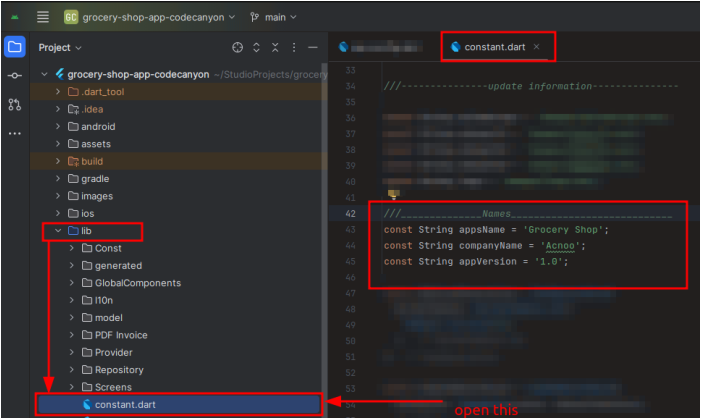Click Expand All in Project panel
Image resolution: width=702 pixels, height=419 pixels.
point(256,47)
